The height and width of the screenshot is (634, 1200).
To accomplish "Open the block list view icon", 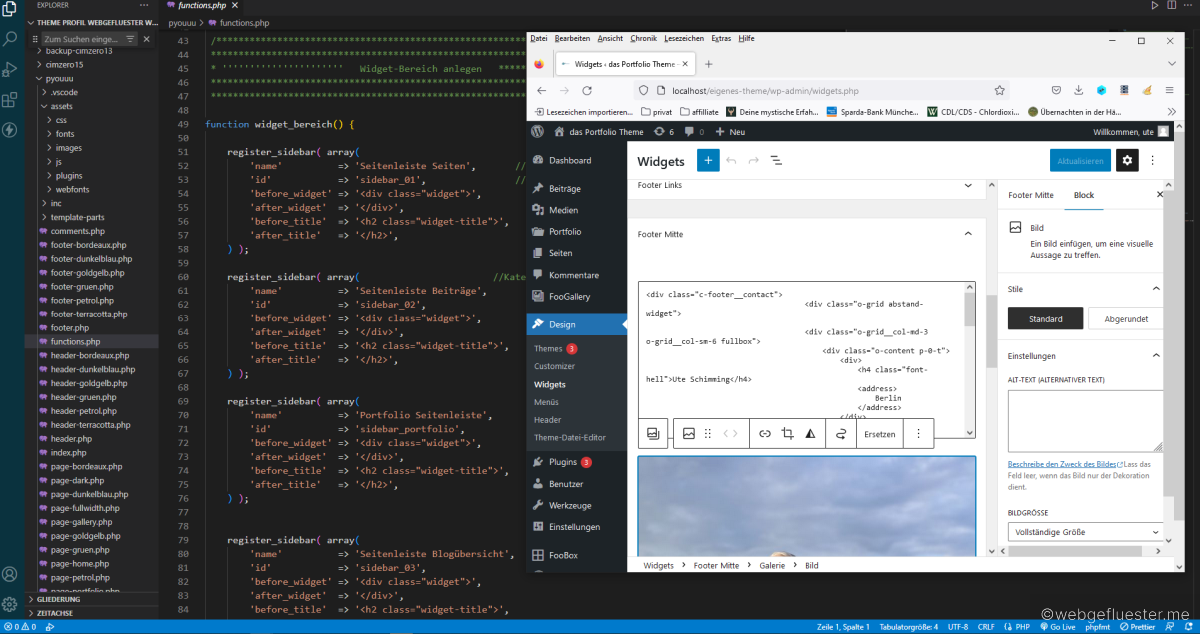I will (x=776, y=160).
